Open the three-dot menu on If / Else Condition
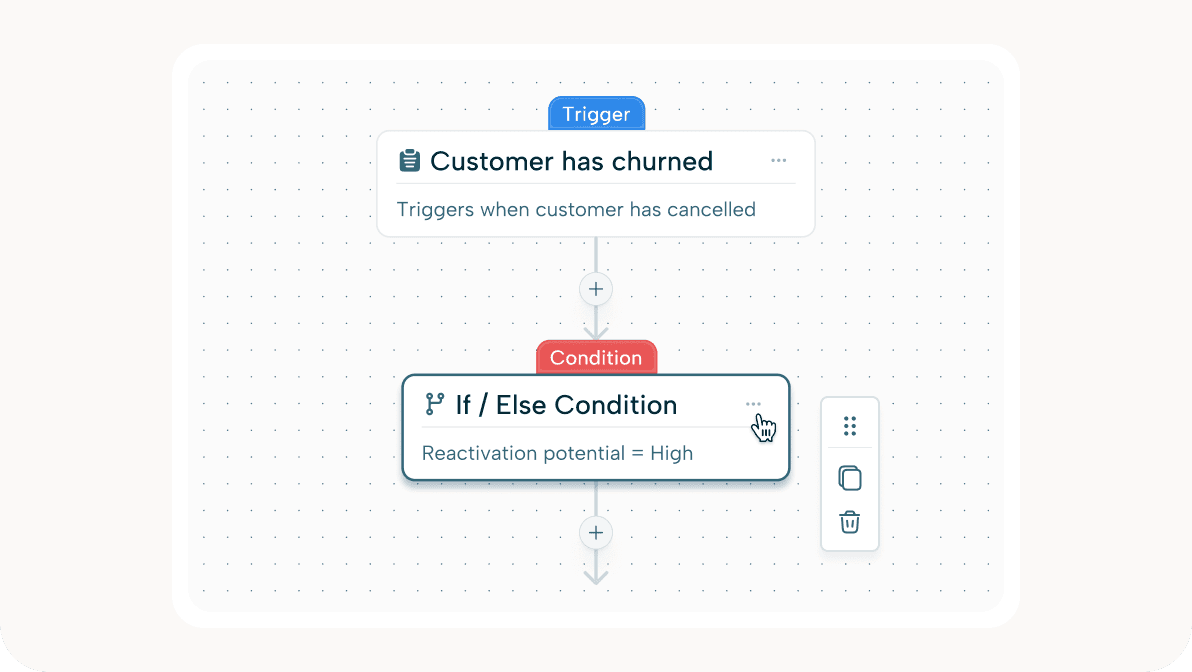The image size is (1192, 672). pyautogui.click(x=753, y=404)
